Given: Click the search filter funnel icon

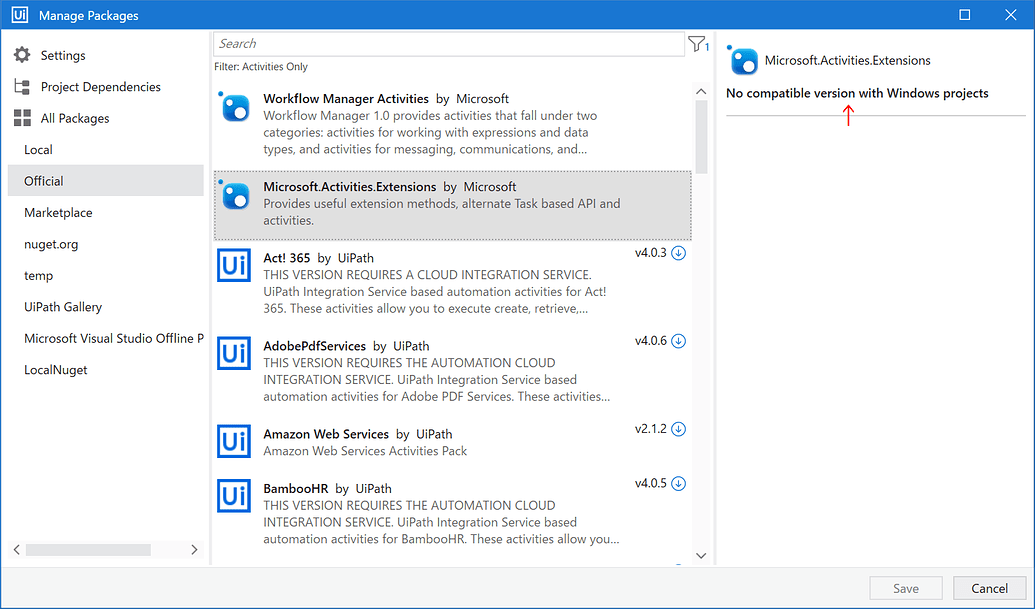Looking at the screenshot, I should (694, 44).
